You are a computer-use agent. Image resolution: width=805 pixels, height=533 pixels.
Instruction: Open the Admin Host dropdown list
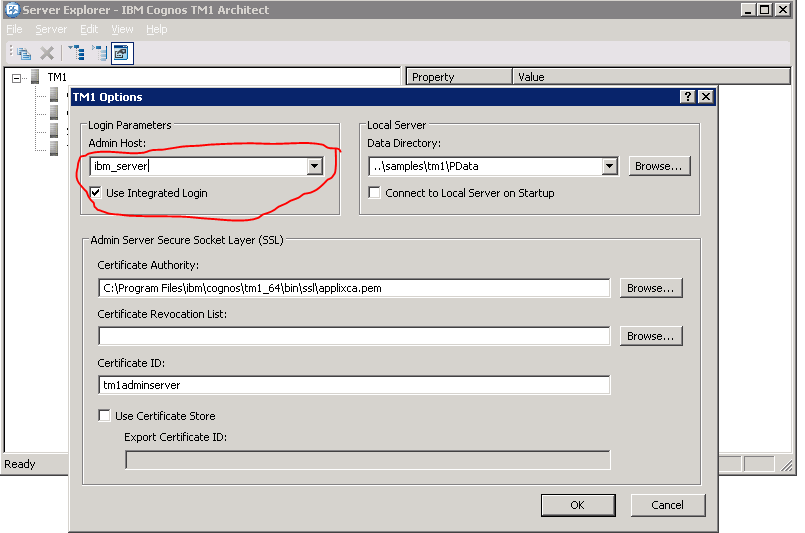[315, 166]
